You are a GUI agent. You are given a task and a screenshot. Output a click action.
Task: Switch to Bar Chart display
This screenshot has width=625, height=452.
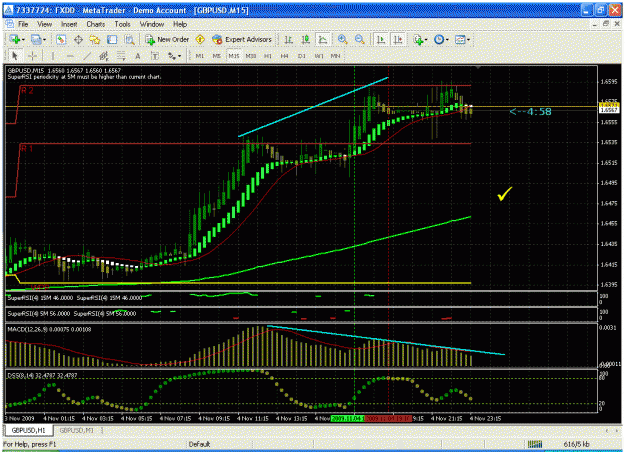click(x=289, y=39)
